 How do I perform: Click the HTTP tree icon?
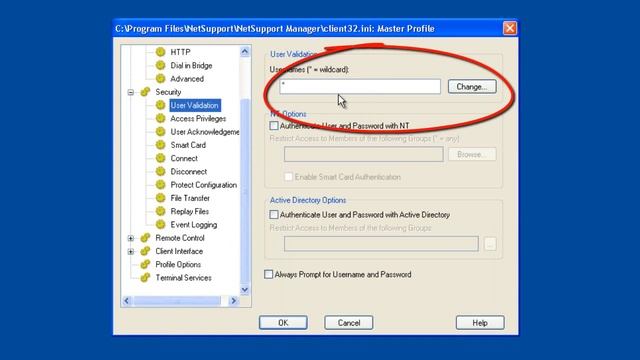point(160,52)
